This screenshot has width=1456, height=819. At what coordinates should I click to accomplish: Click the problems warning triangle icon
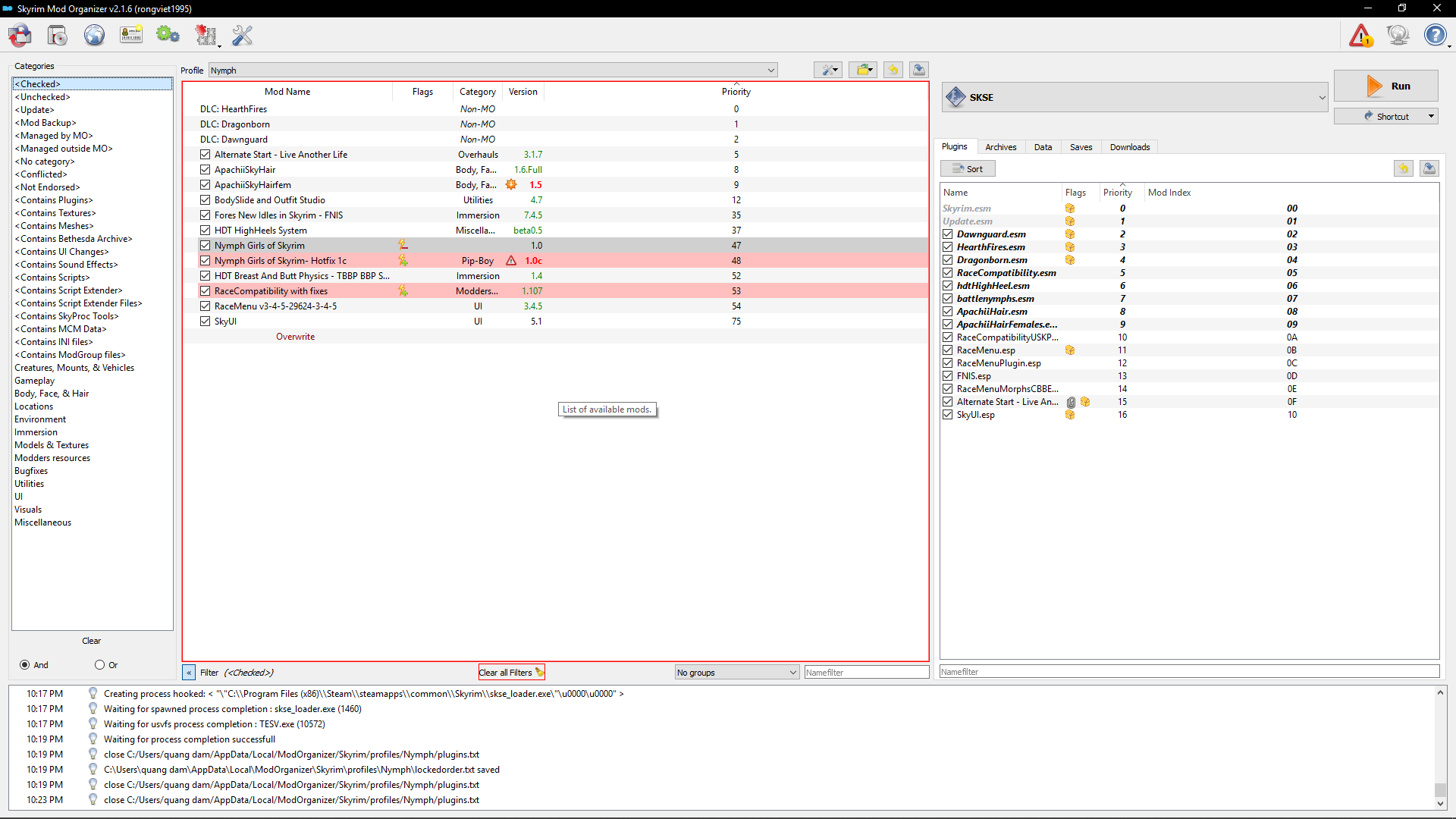tap(1361, 35)
